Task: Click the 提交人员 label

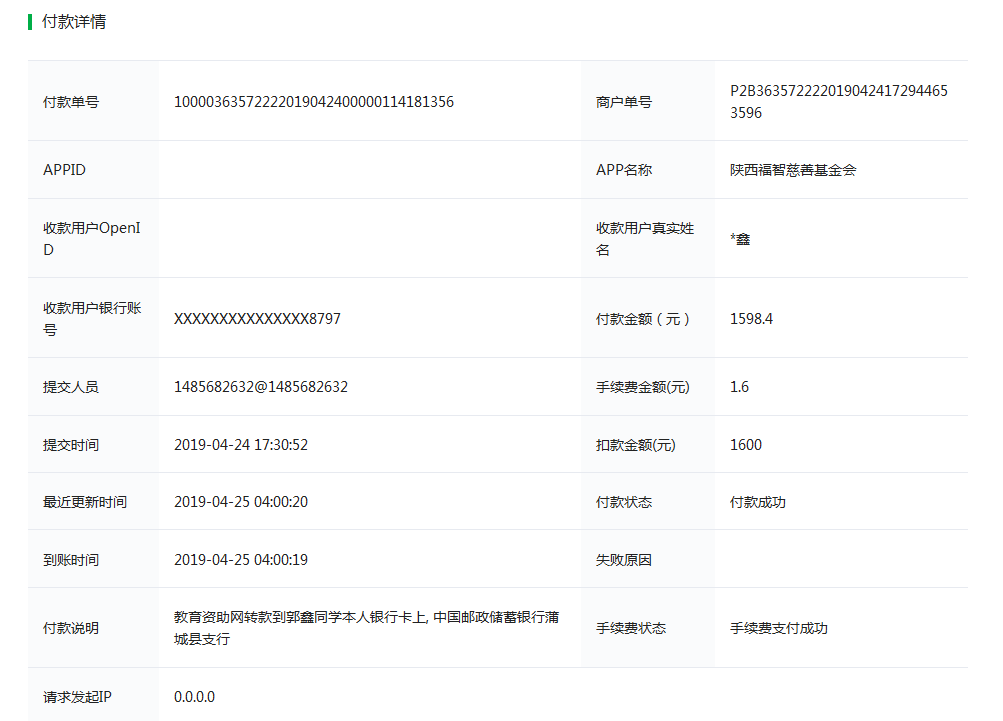Action: coord(71,387)
